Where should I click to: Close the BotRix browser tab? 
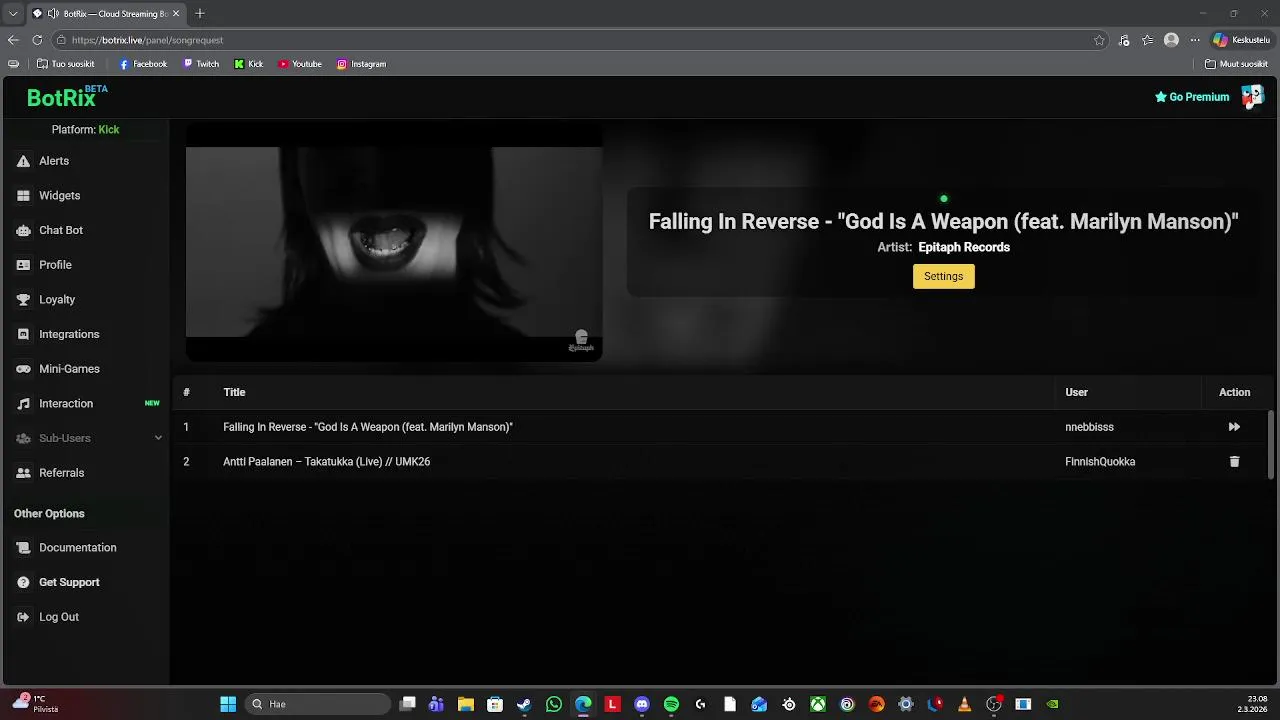[177, 14]
